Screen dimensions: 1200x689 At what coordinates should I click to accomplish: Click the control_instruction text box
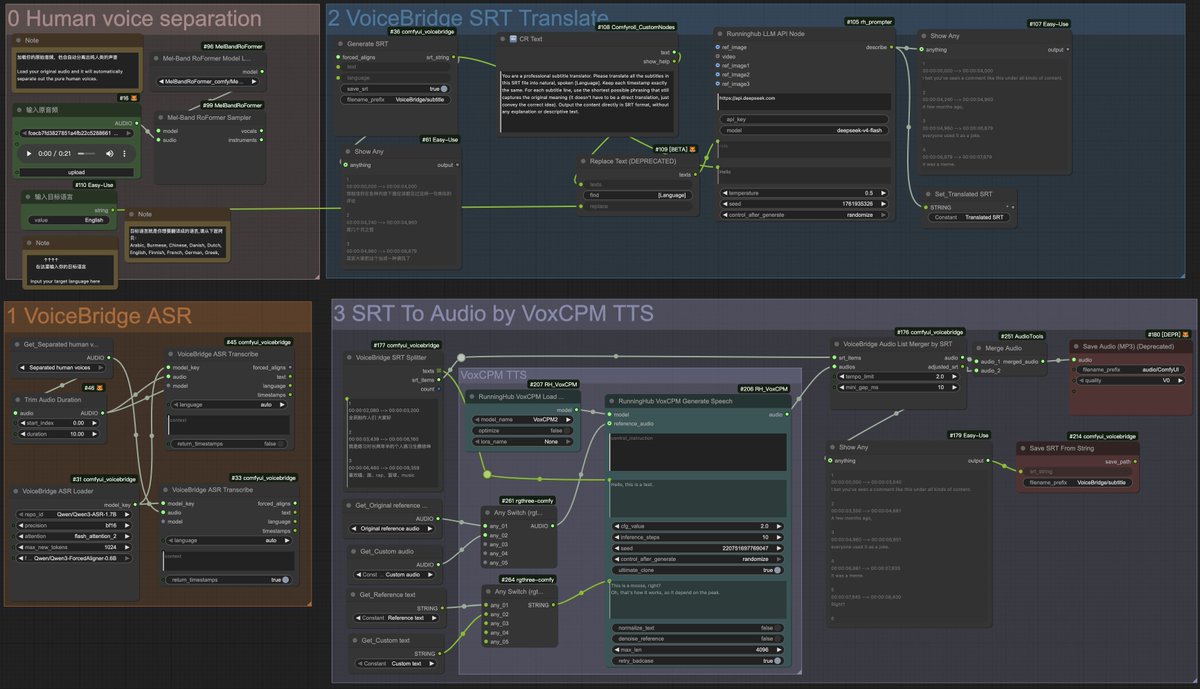698,453
